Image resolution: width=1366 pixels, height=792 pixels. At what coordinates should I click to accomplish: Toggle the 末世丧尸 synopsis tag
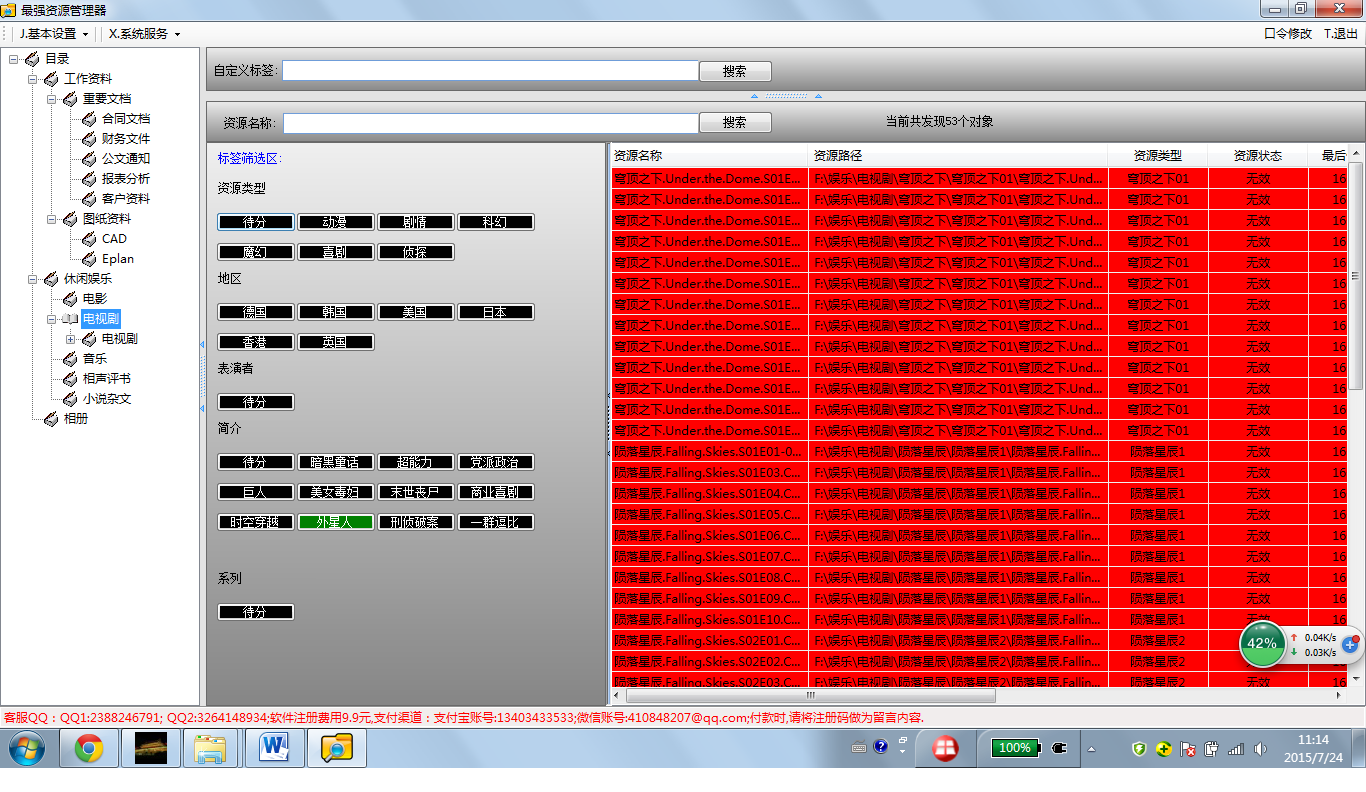click(x=416, y=492)
